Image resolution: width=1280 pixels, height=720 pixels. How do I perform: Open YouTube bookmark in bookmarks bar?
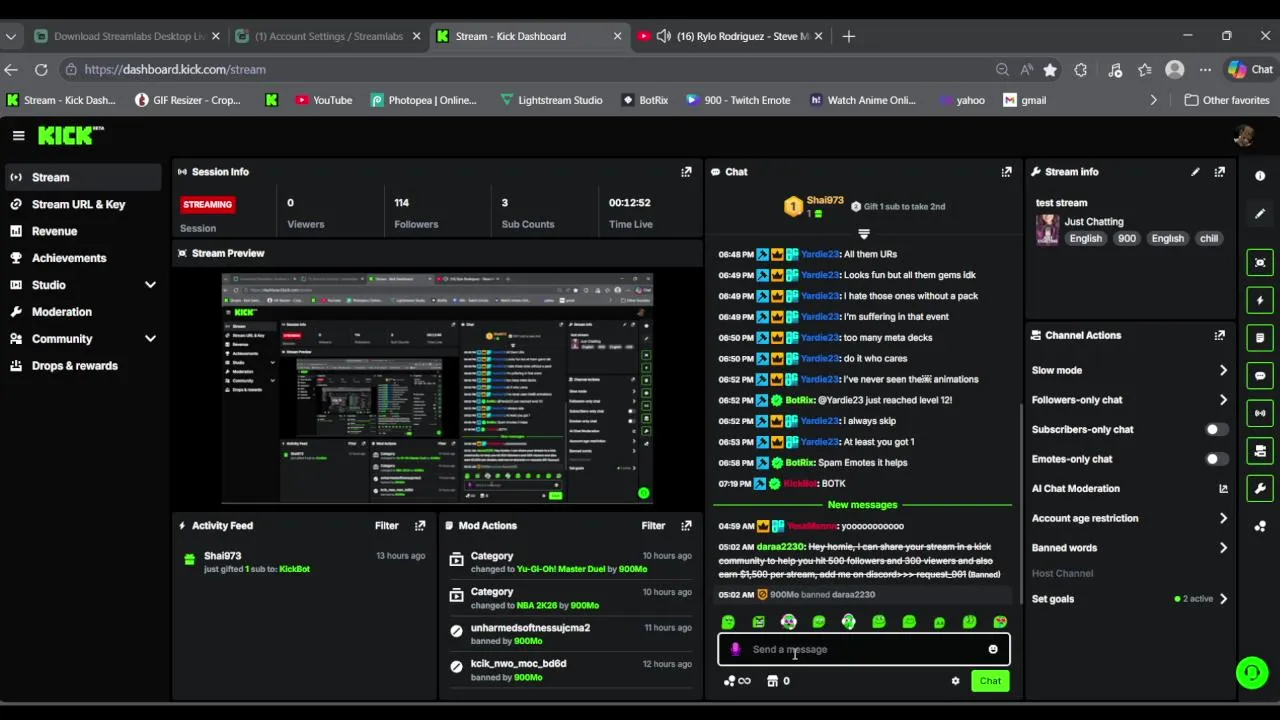point(323,100)
